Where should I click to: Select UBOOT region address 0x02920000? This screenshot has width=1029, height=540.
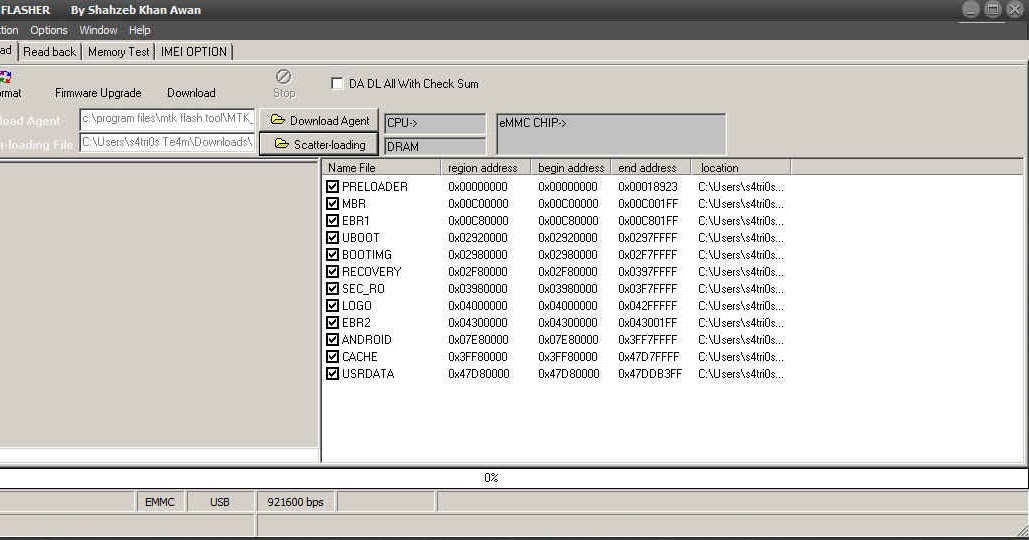pyautogui.click(x=478, y=238)
